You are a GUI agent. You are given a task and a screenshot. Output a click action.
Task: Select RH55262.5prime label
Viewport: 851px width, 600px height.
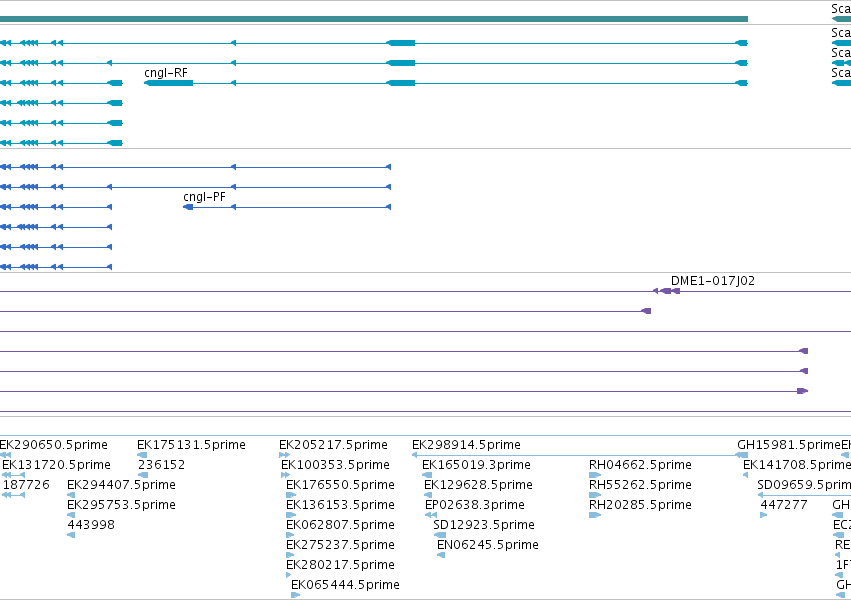click(640, 485)
